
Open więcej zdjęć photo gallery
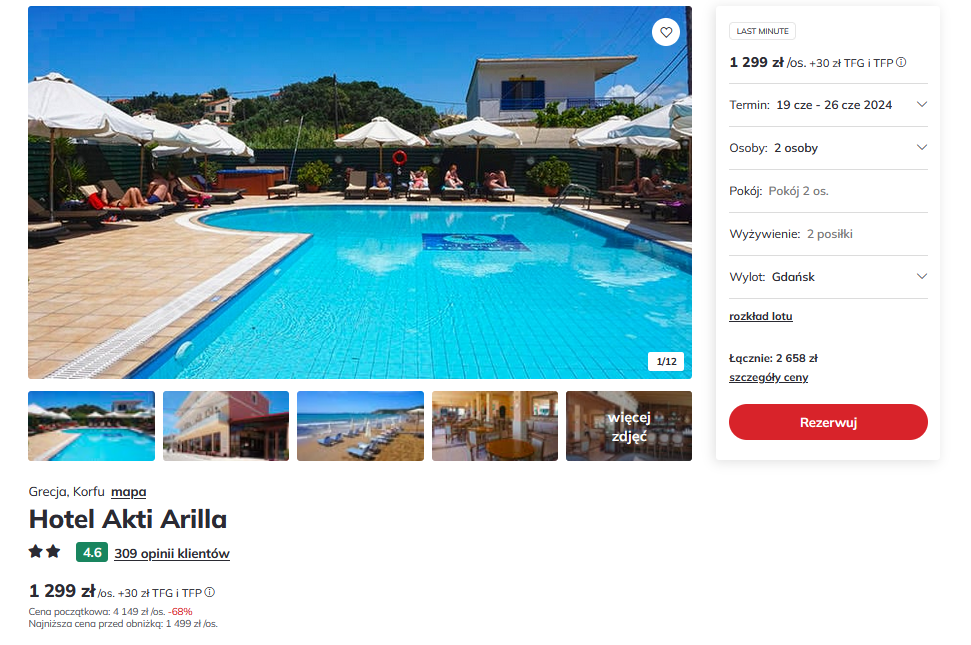point(629,426)
